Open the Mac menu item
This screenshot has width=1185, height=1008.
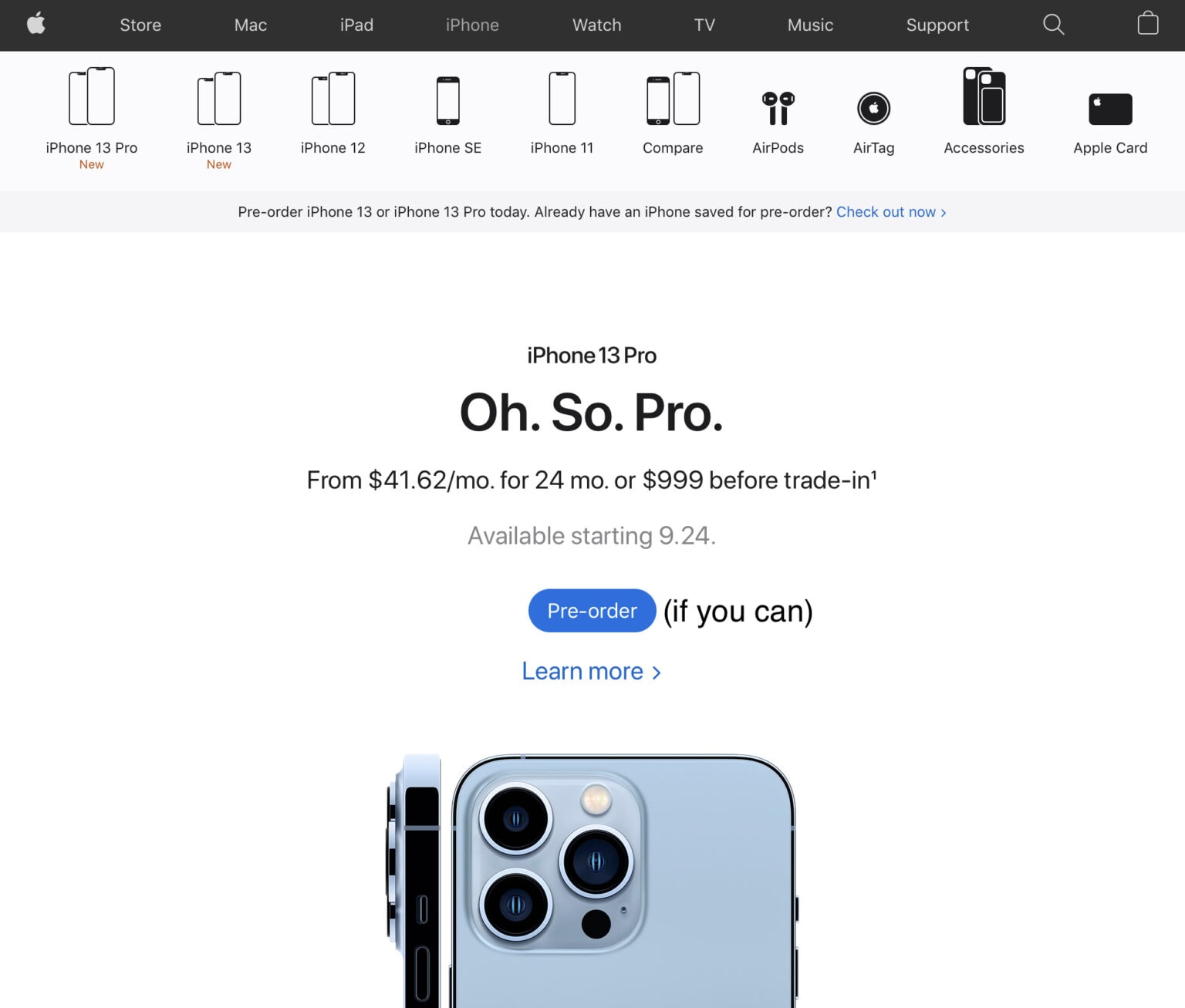pyautogui.click(x=251, y=25)
